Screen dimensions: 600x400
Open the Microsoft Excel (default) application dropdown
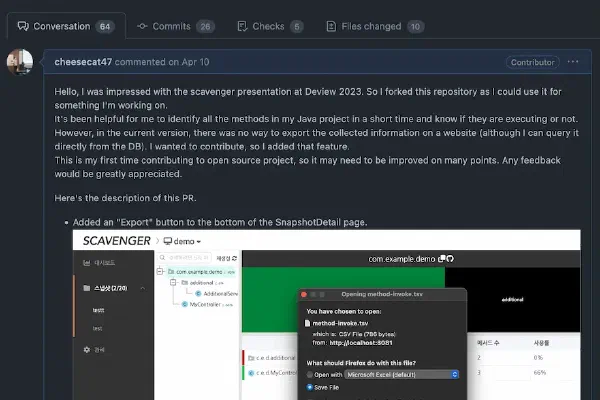click(x=401, y=375)
